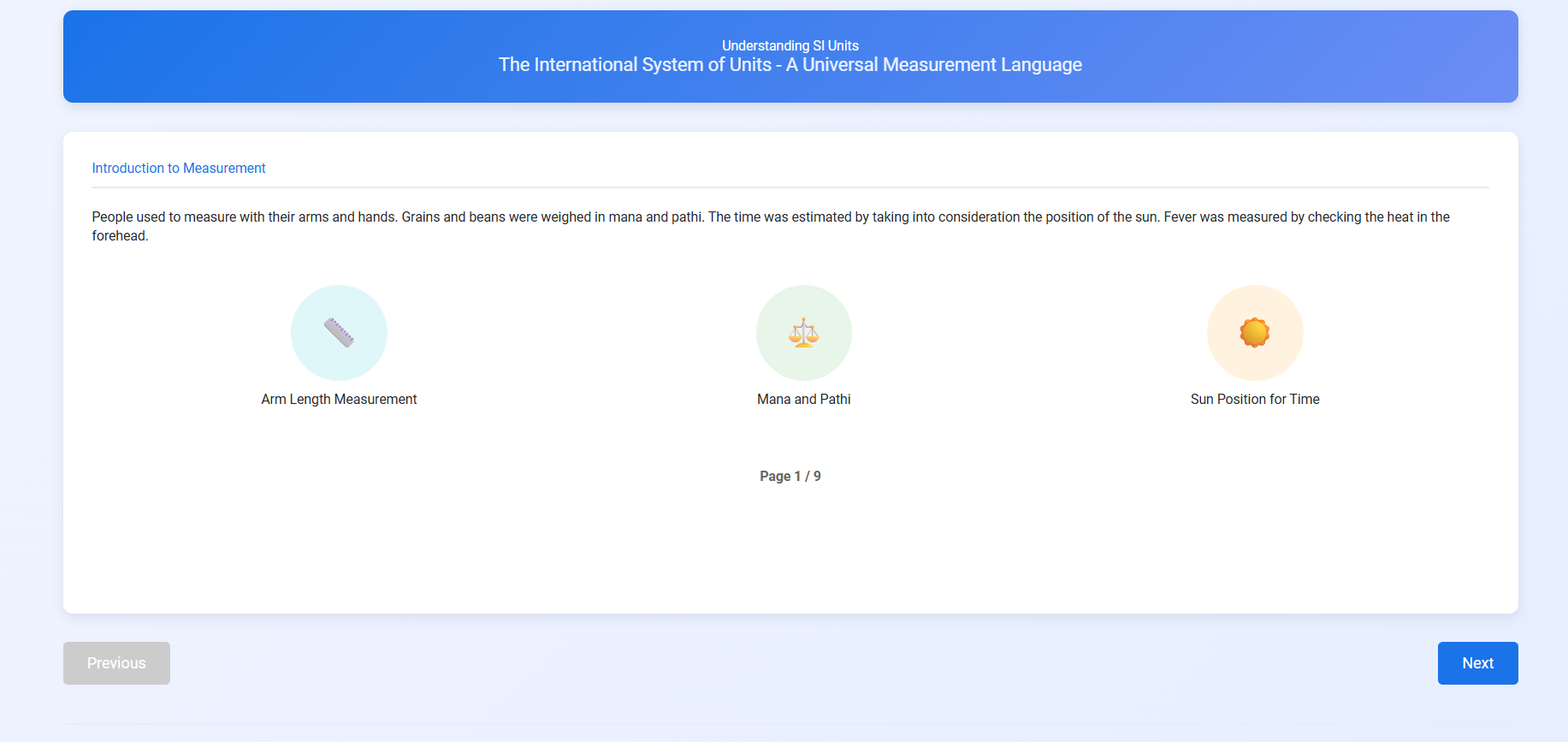Click the Introduction to Measurement heading
Viewport: 1568px width, 742px height.
coord(179,168)
